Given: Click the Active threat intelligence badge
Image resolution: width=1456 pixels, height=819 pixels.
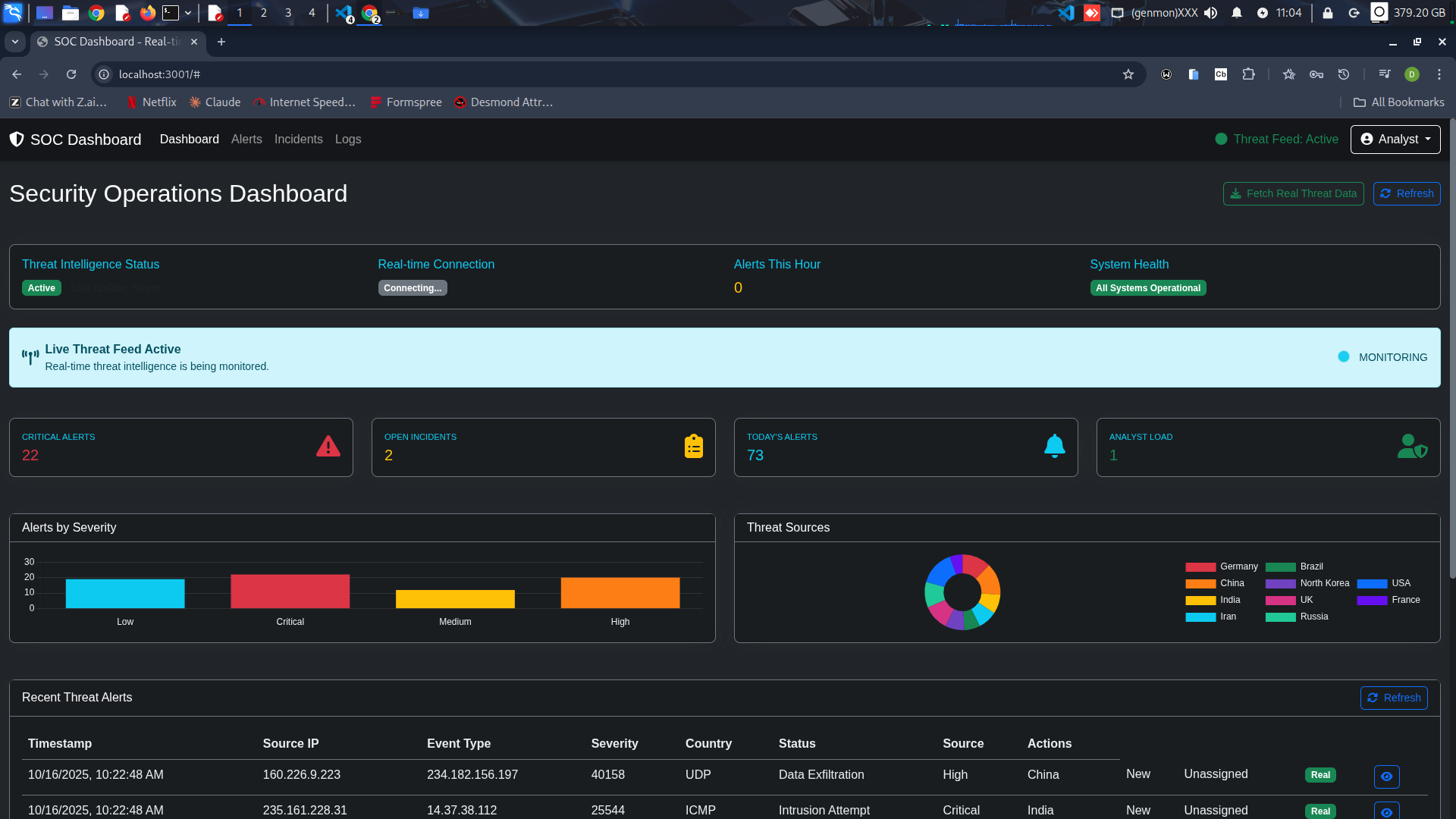Looking at the screenshot, I should point(42,288).
